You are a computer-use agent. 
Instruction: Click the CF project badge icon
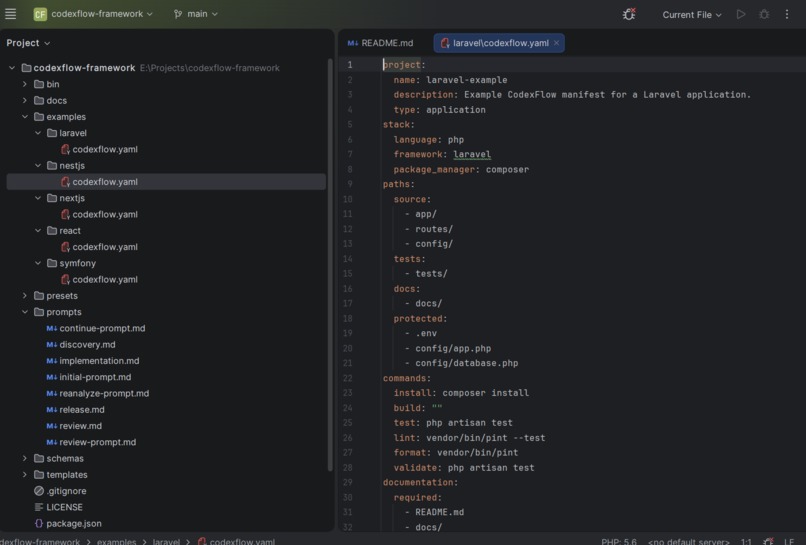point(40,14)
